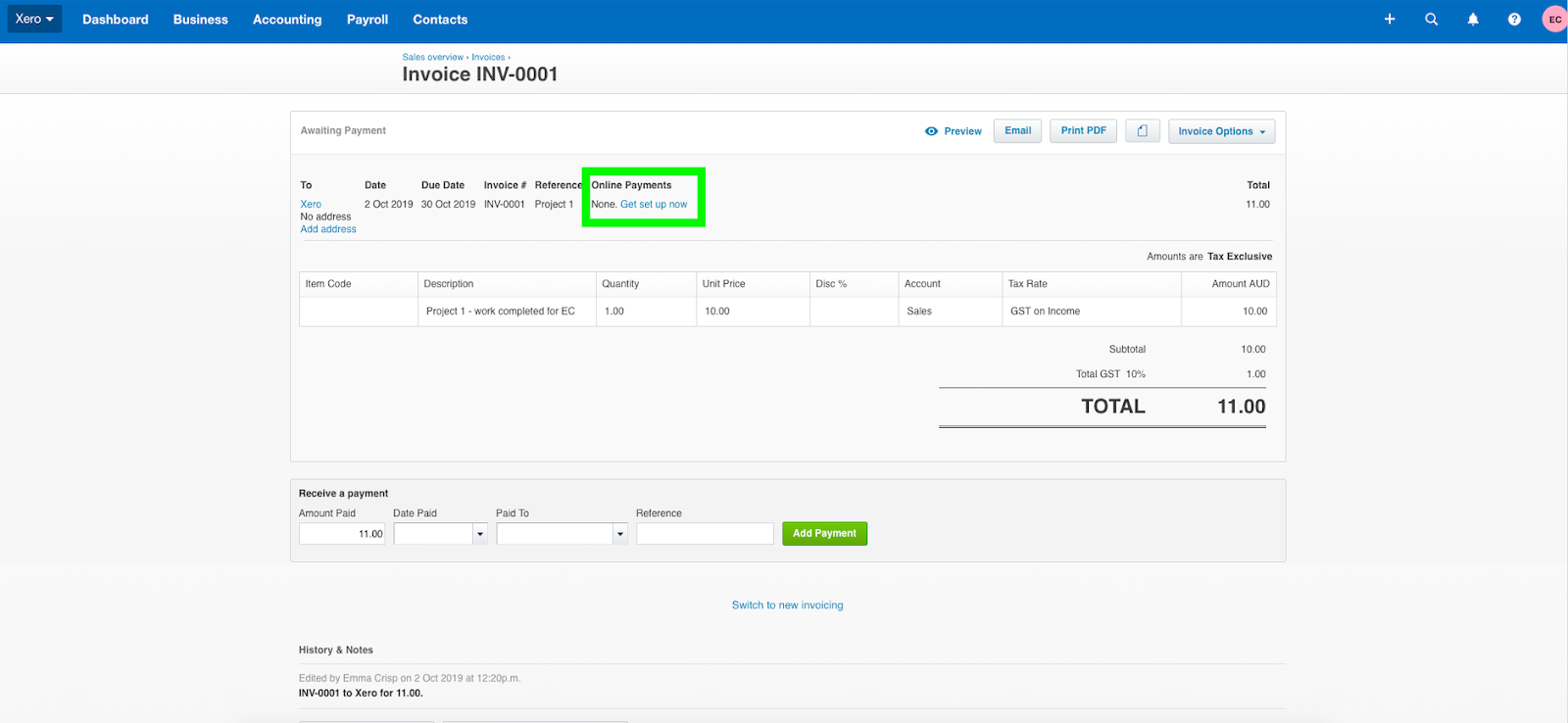Click the invoice date 2 Oct 2019
This screenshot has height=723, width=1568.
[389, 205]
